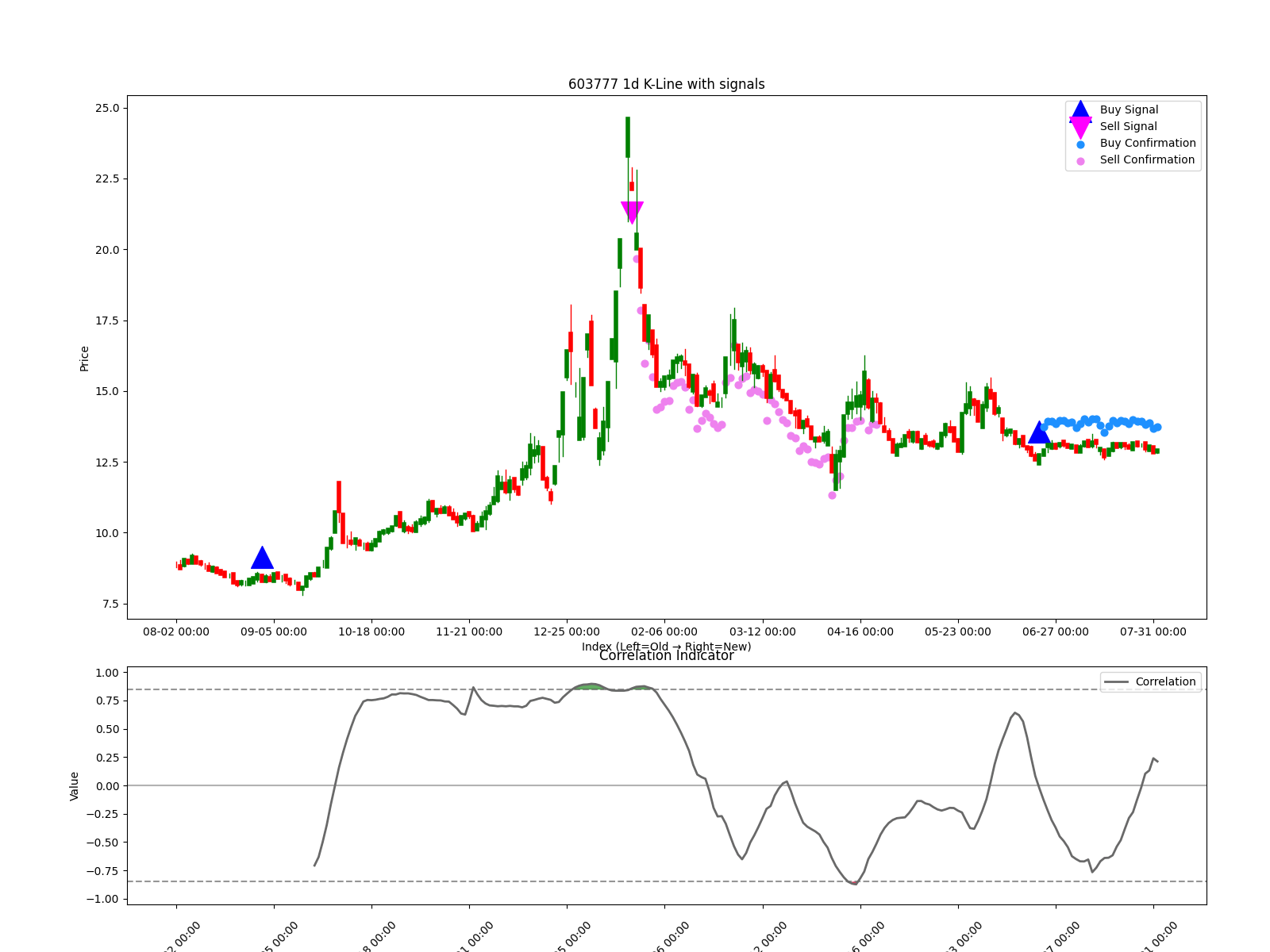This screenshot has width=1270, height=952.
Task: Click the "Correlation" legend label
Action: 1165,681
